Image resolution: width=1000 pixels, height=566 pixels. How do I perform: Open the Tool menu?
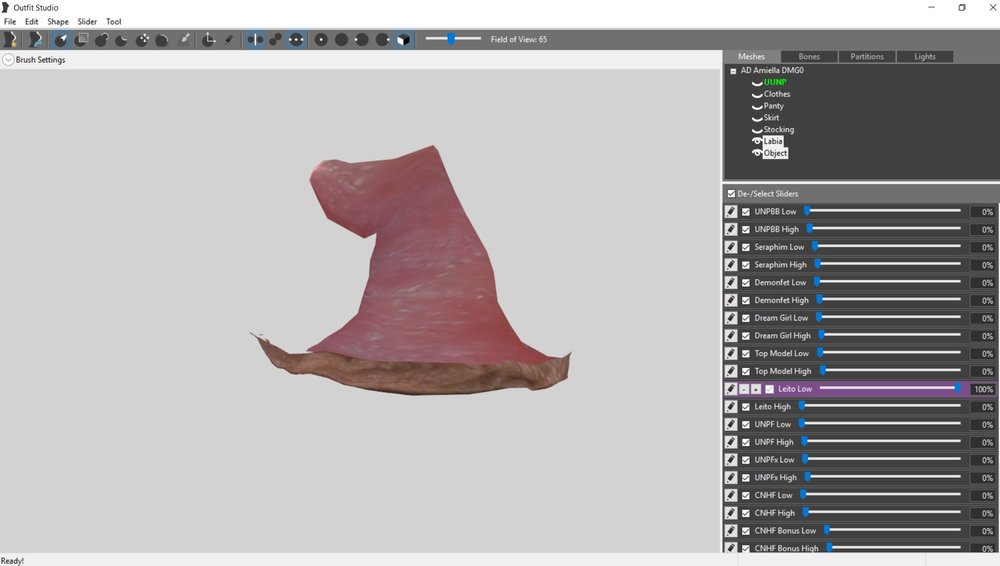pos(114,22)
